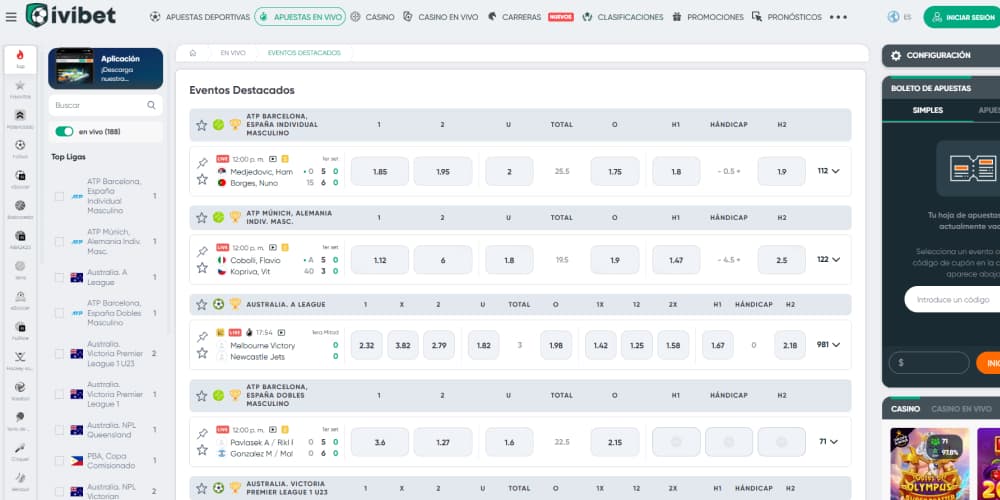Favorite the ATP Múnich league star
Screen dimensions: 1000x500
pyautogui.click(x=202, y=217)
